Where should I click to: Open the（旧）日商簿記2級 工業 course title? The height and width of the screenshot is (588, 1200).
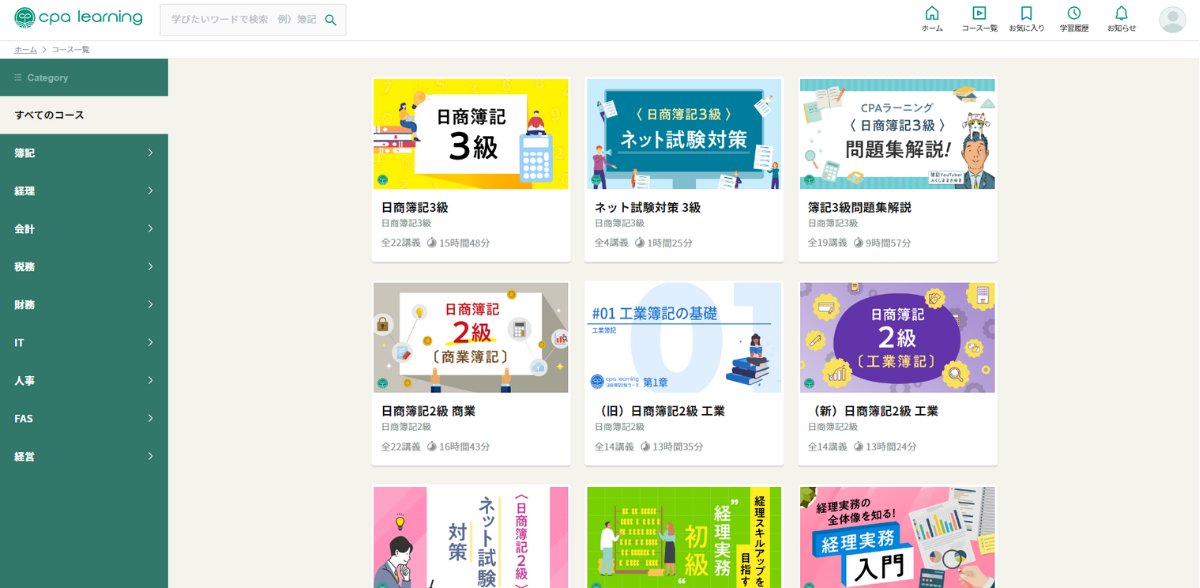point(659,411)
